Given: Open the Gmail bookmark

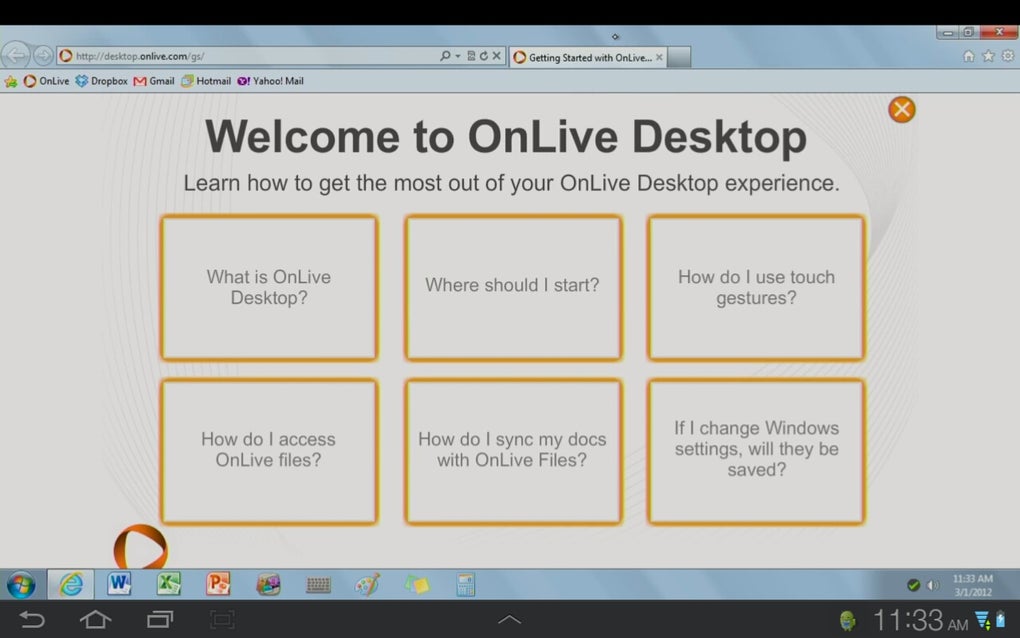Looking at the screenshot, I should tap(154, 81).
